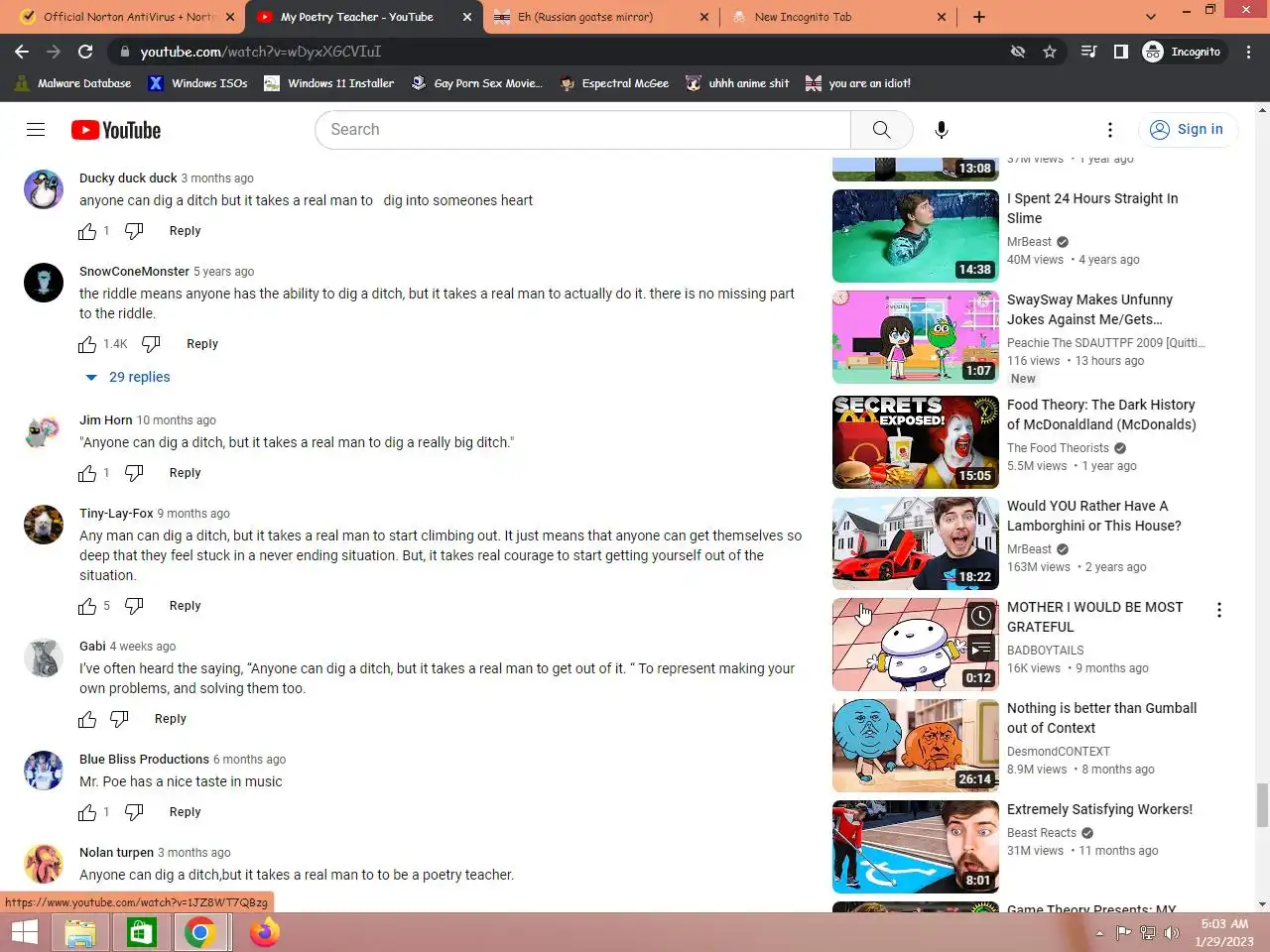
Task: Click the address bar URL
Action: (x=260, y=52)
